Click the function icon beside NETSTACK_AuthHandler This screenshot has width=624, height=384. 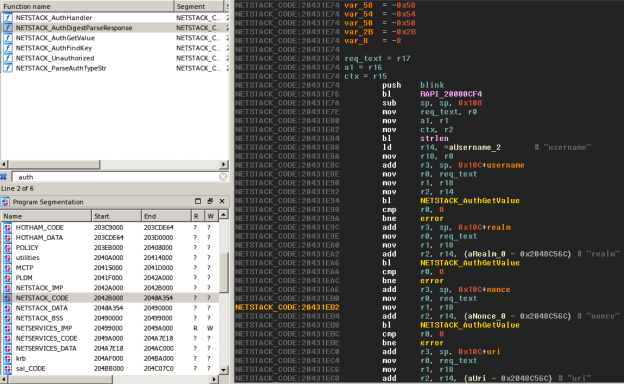pos(8,18)
